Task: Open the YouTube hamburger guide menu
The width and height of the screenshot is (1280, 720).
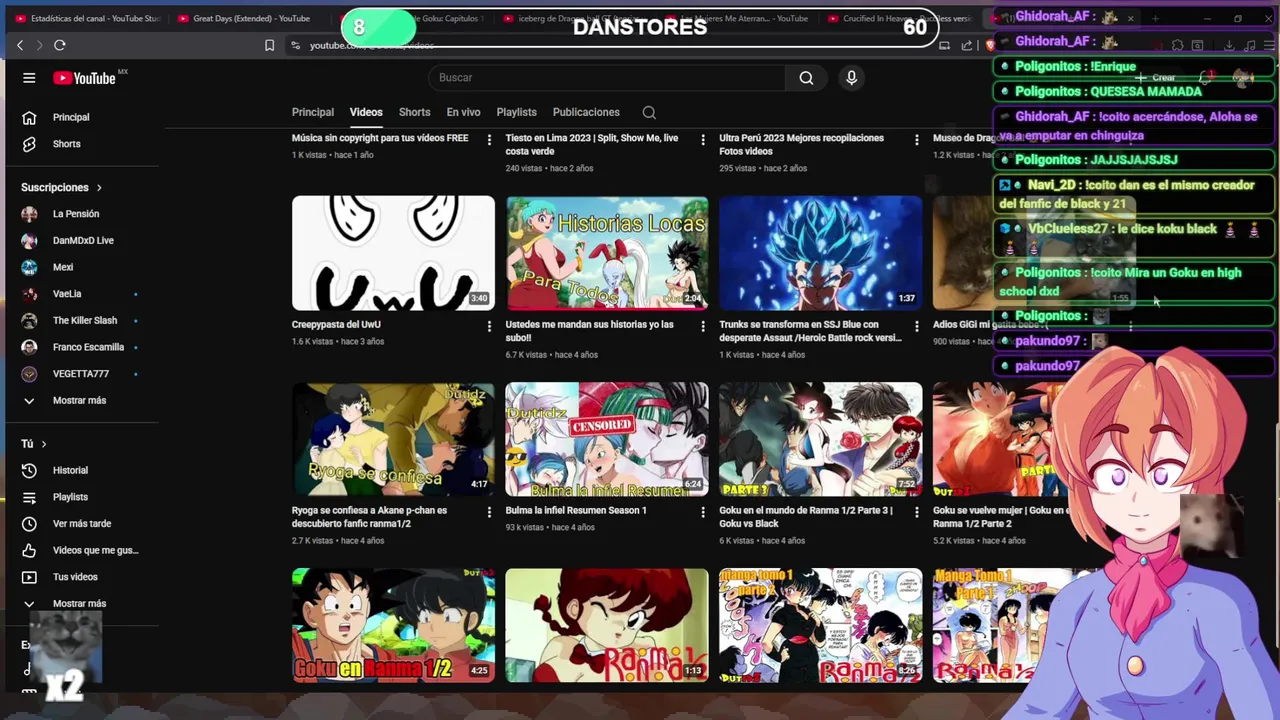Action: (x=29, y=78)
